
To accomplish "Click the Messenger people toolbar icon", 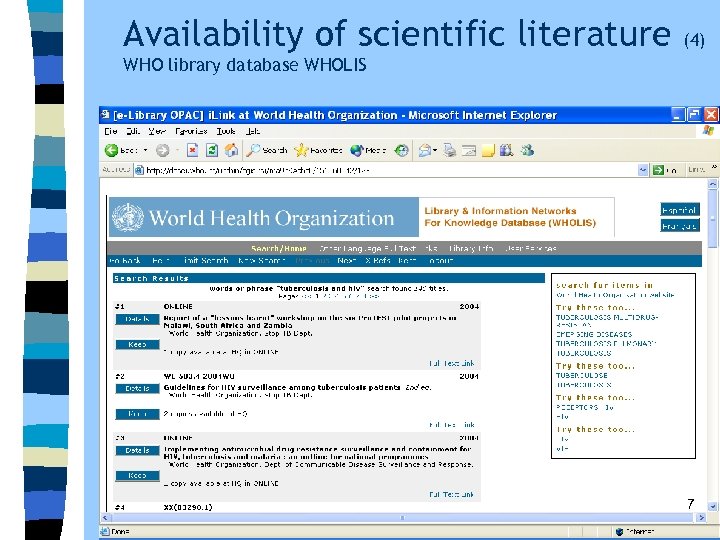I will (527, 150).
